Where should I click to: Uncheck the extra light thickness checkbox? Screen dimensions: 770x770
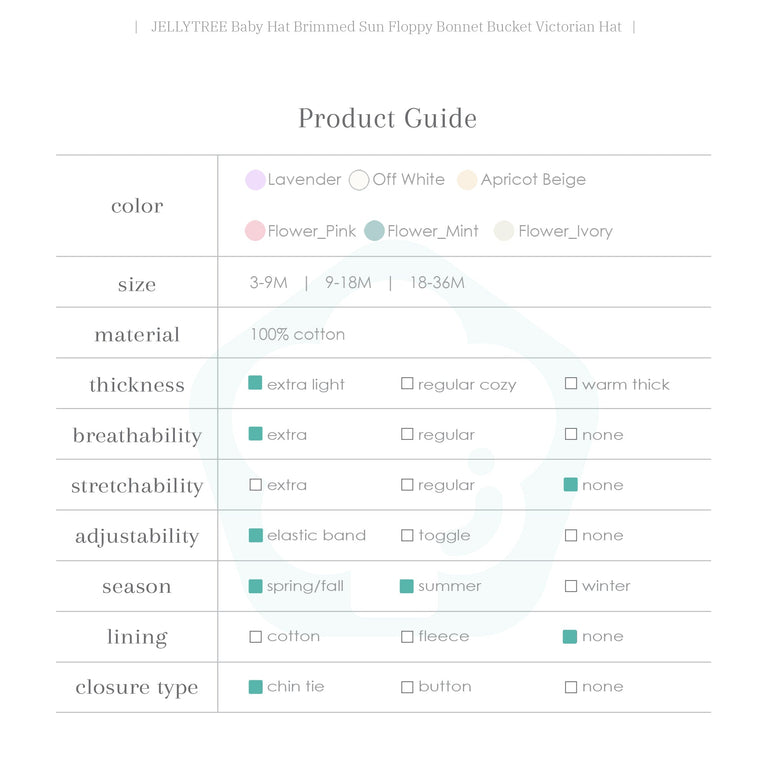pos(255,383)
